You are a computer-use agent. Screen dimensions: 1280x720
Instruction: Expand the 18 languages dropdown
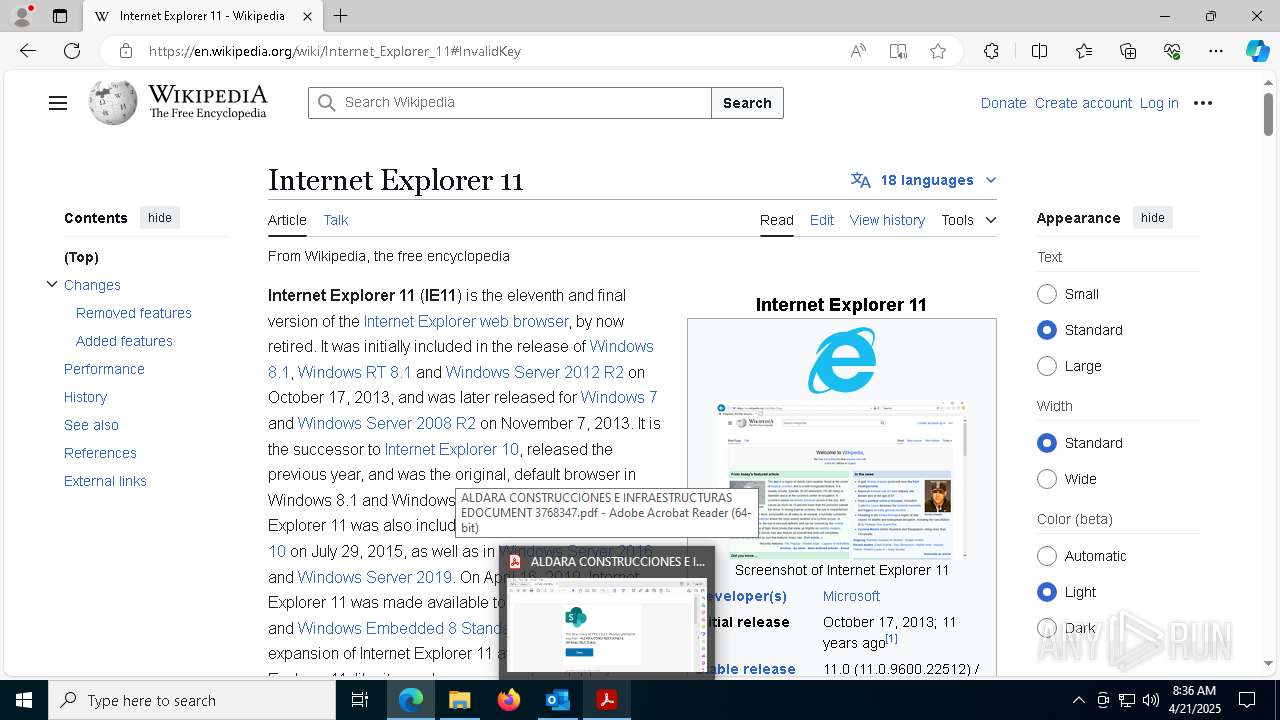(924, 180)
